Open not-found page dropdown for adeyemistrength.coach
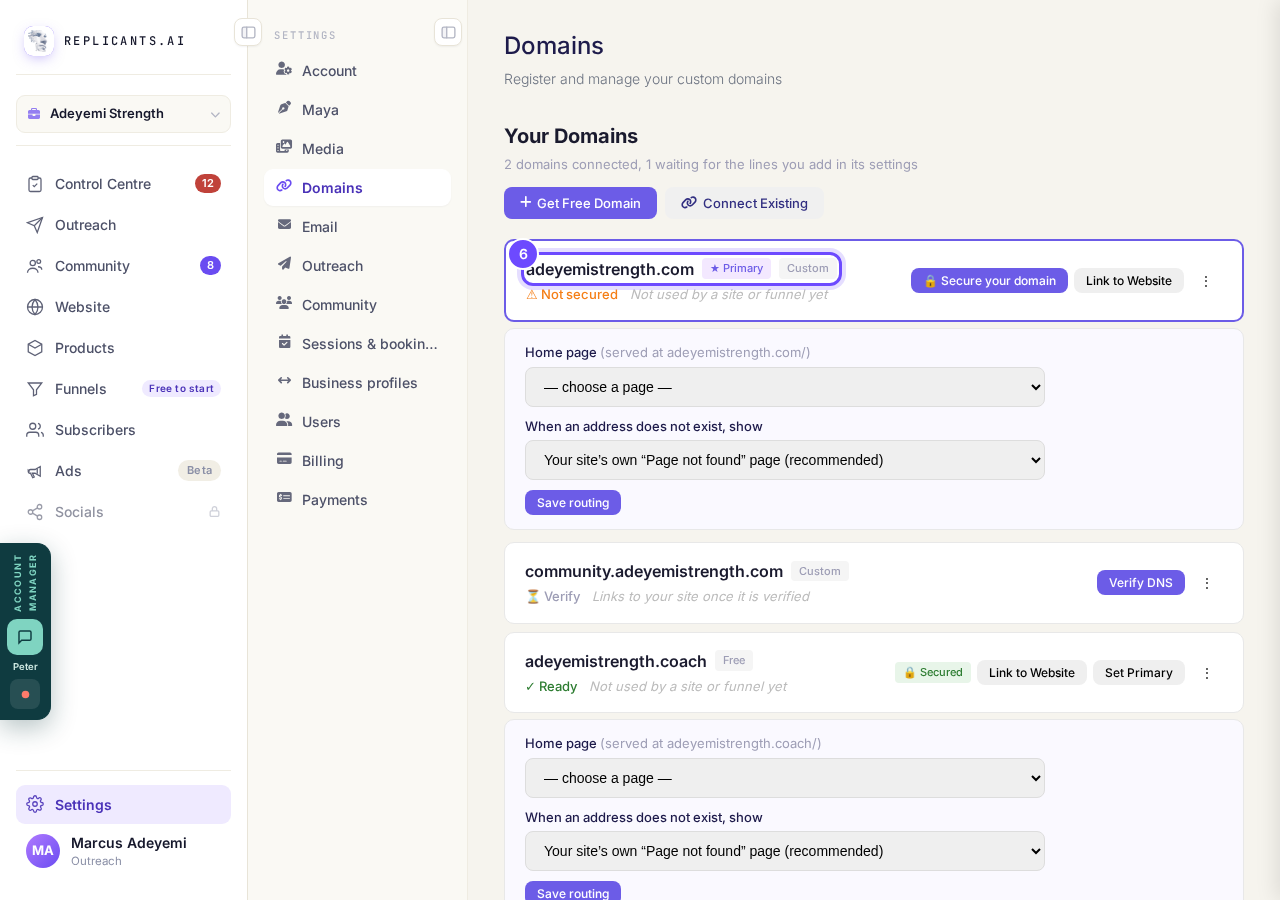 click(785, 851)
